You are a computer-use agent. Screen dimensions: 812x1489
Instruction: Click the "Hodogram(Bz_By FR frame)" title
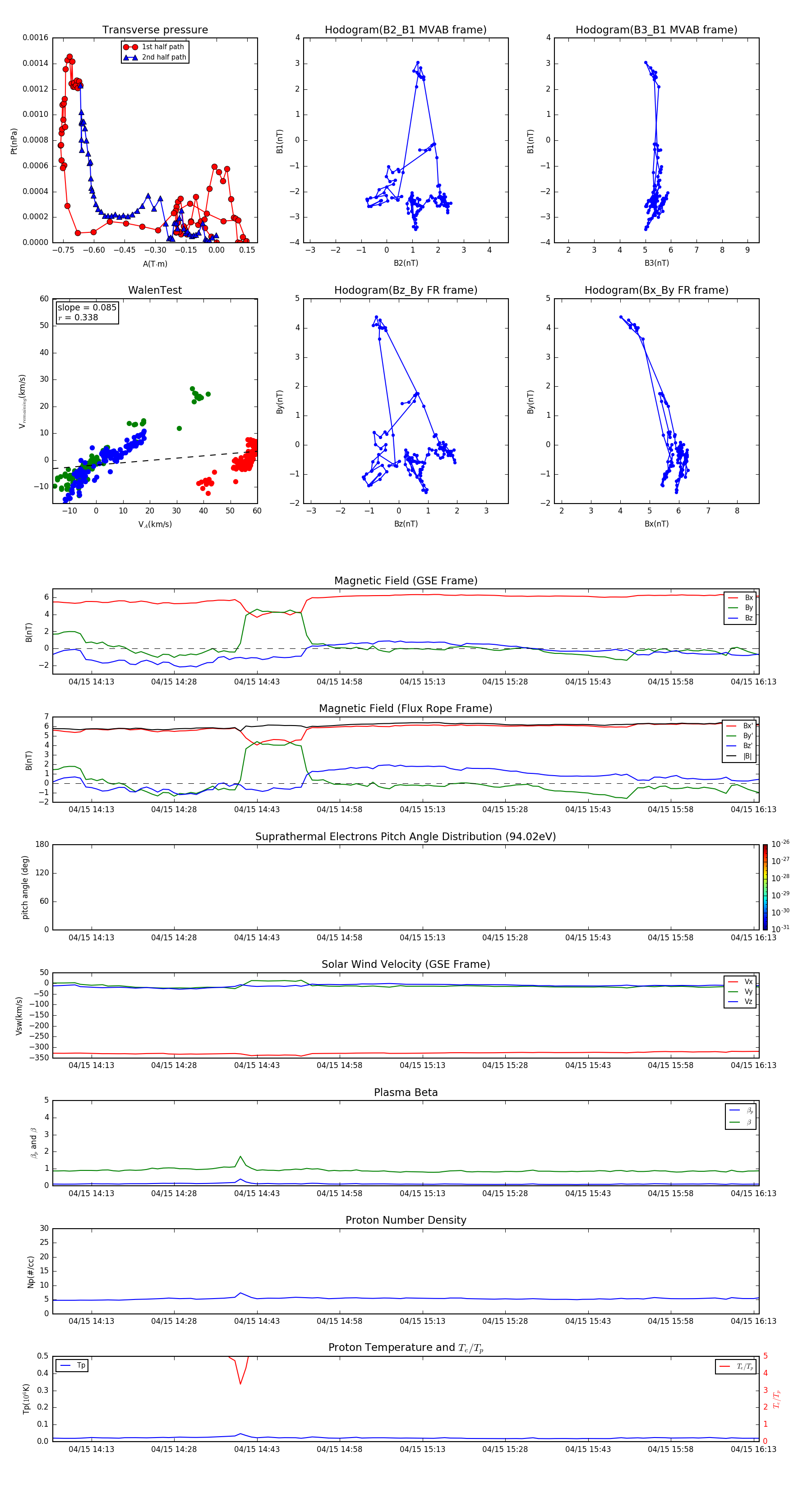point(406,290)
